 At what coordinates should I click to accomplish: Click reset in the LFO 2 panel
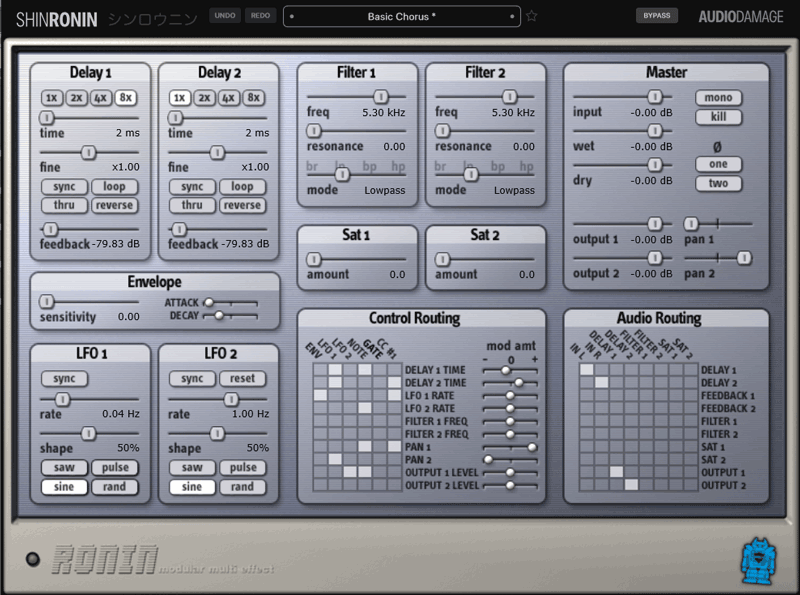click(x=242, y=379)
